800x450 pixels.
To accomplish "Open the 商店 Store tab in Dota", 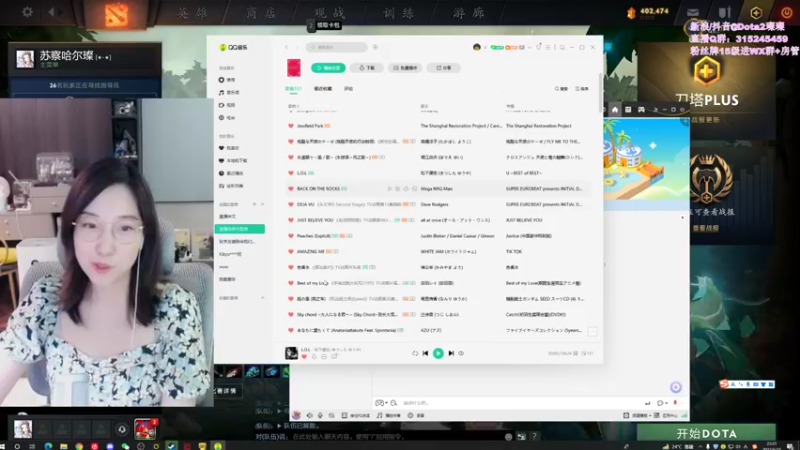I will click(261, 13).
